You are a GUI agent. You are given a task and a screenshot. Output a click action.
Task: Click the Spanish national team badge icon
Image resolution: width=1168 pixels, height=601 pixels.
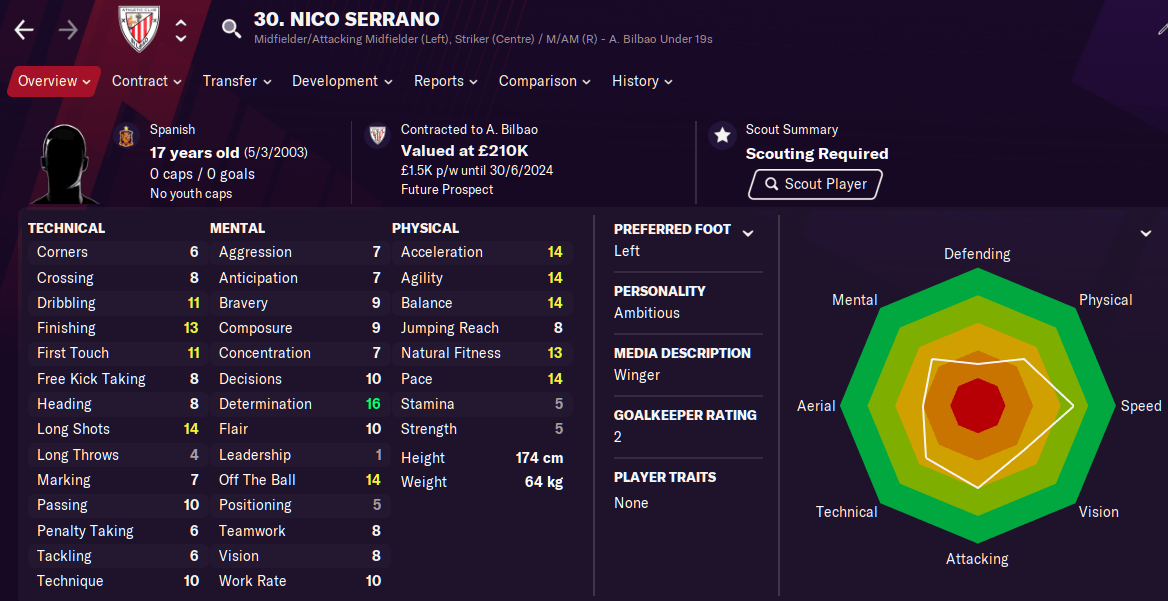(127, 137)
